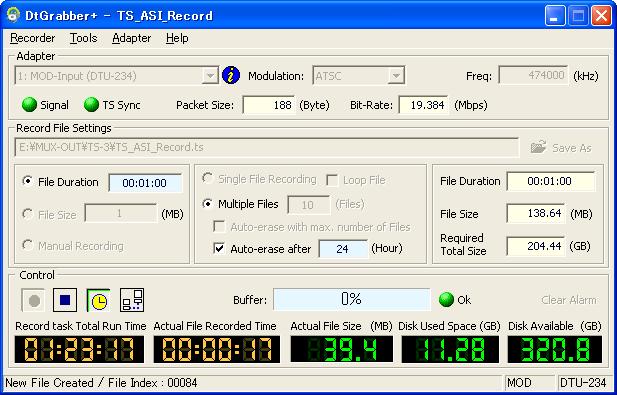Viewport: 617px width, 395px height.
Task: Click the stop recording square button
Action: pyautogui.click(x=65, y=300)
